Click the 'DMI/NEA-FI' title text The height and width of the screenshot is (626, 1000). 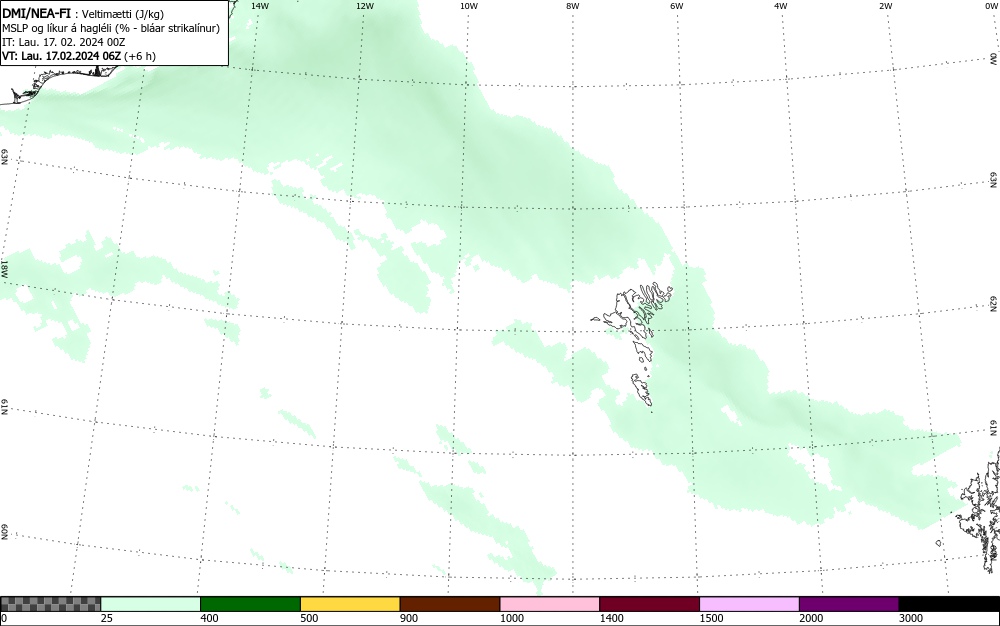pos(36,13)
